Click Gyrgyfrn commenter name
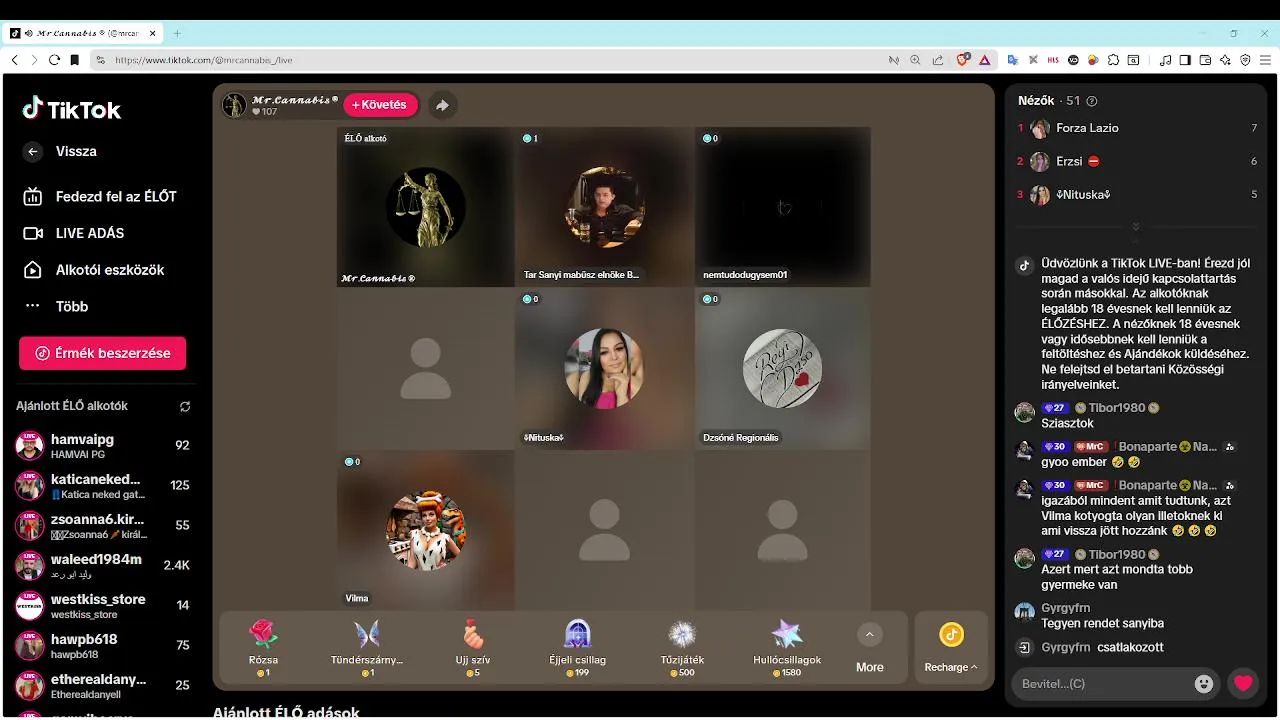 pyautogui.click(x=1065, y=608)
